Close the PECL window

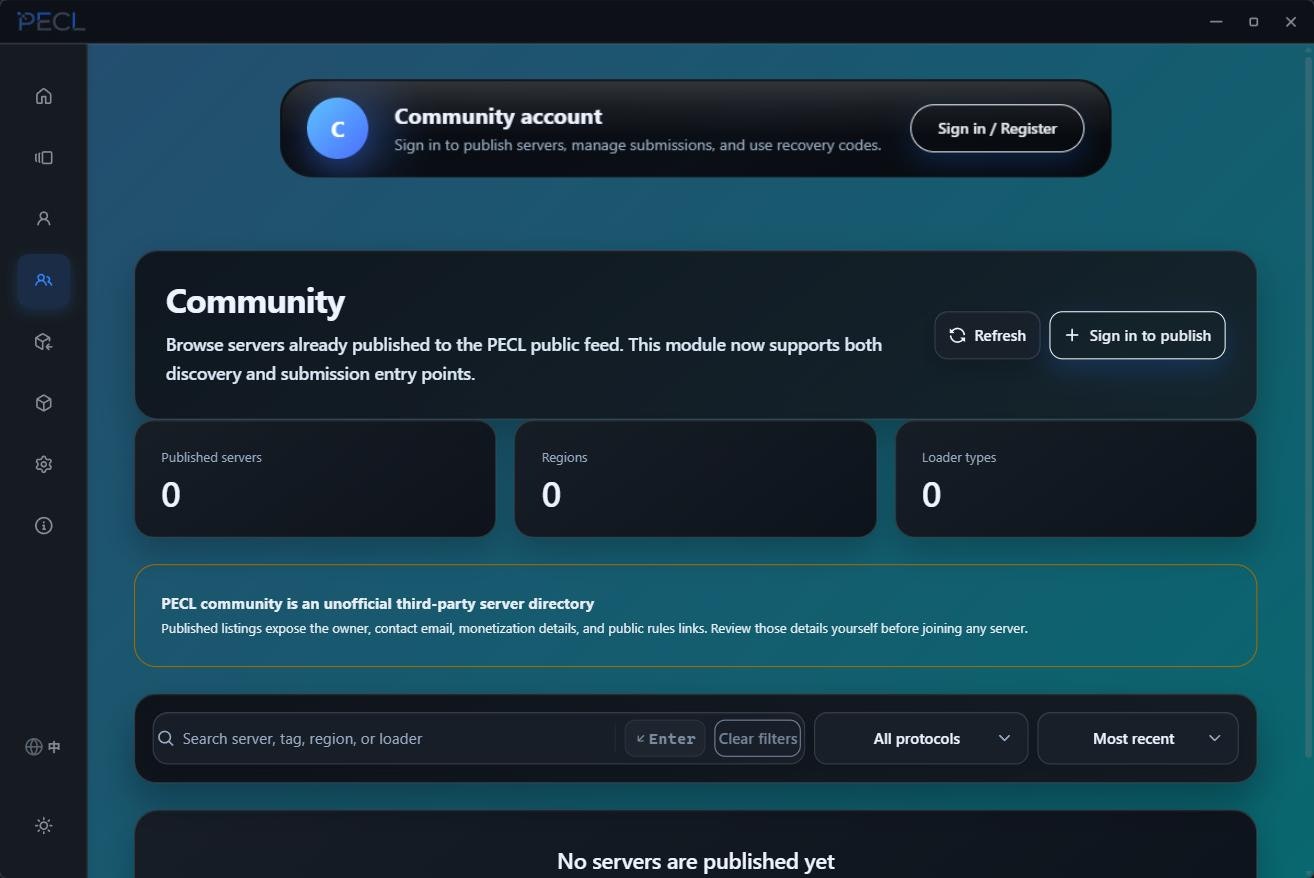click(1290, 21)
